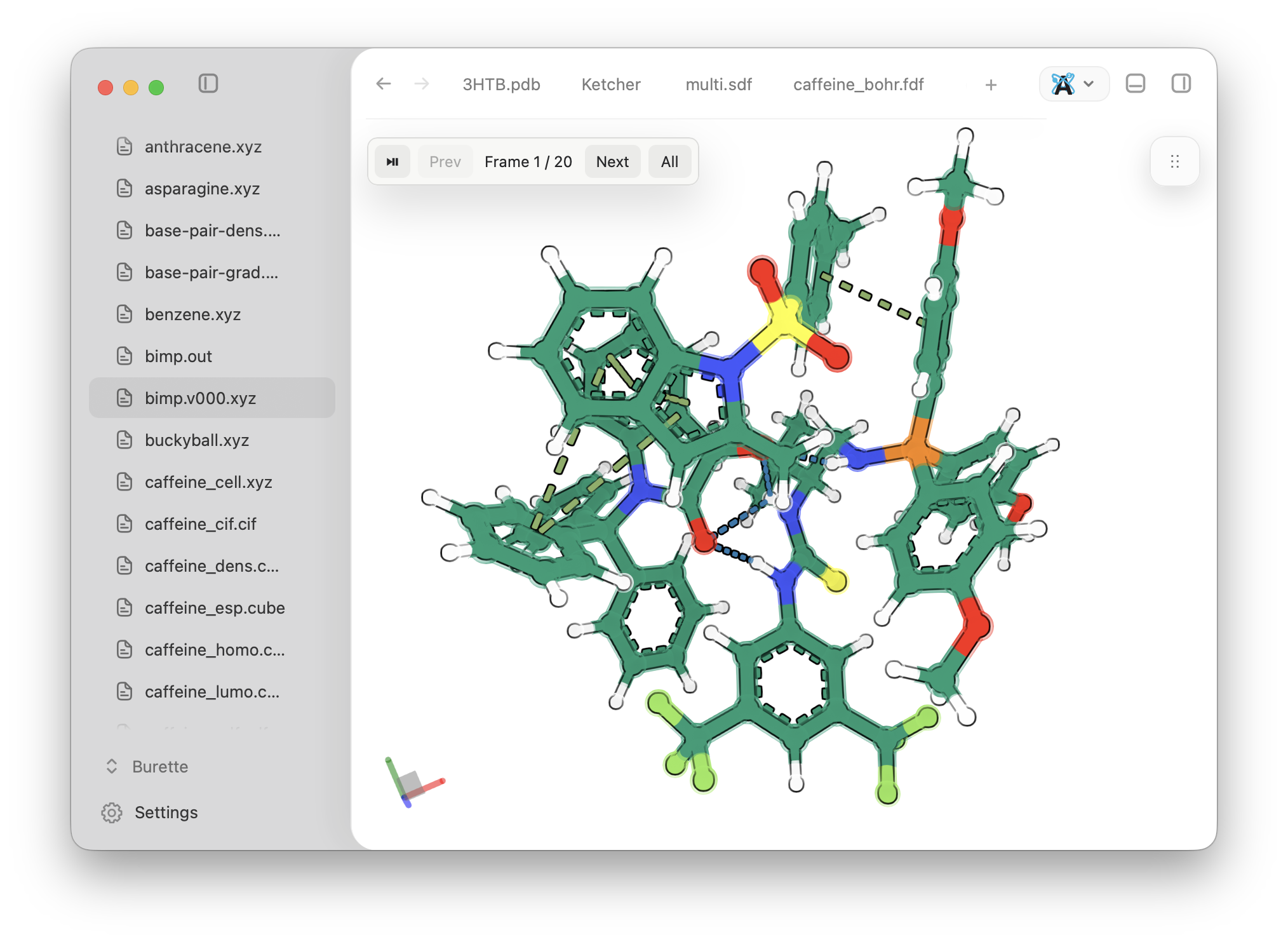The width and height of the screenshot is (1288, 944).
Task: Toggle the left sidebar panel icon
Action: [x=208, y=83]
